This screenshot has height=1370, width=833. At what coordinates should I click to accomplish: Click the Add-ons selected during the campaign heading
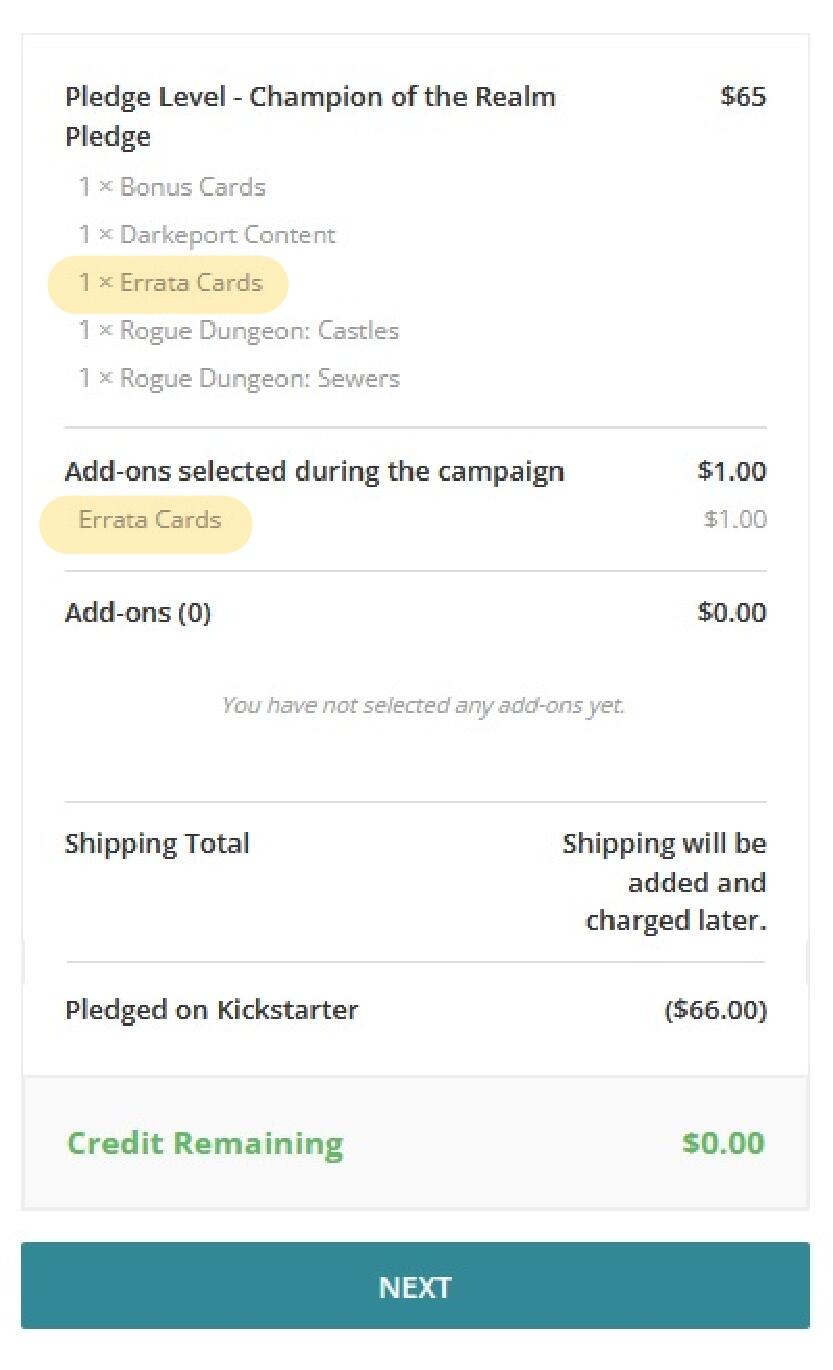point(314,471)
